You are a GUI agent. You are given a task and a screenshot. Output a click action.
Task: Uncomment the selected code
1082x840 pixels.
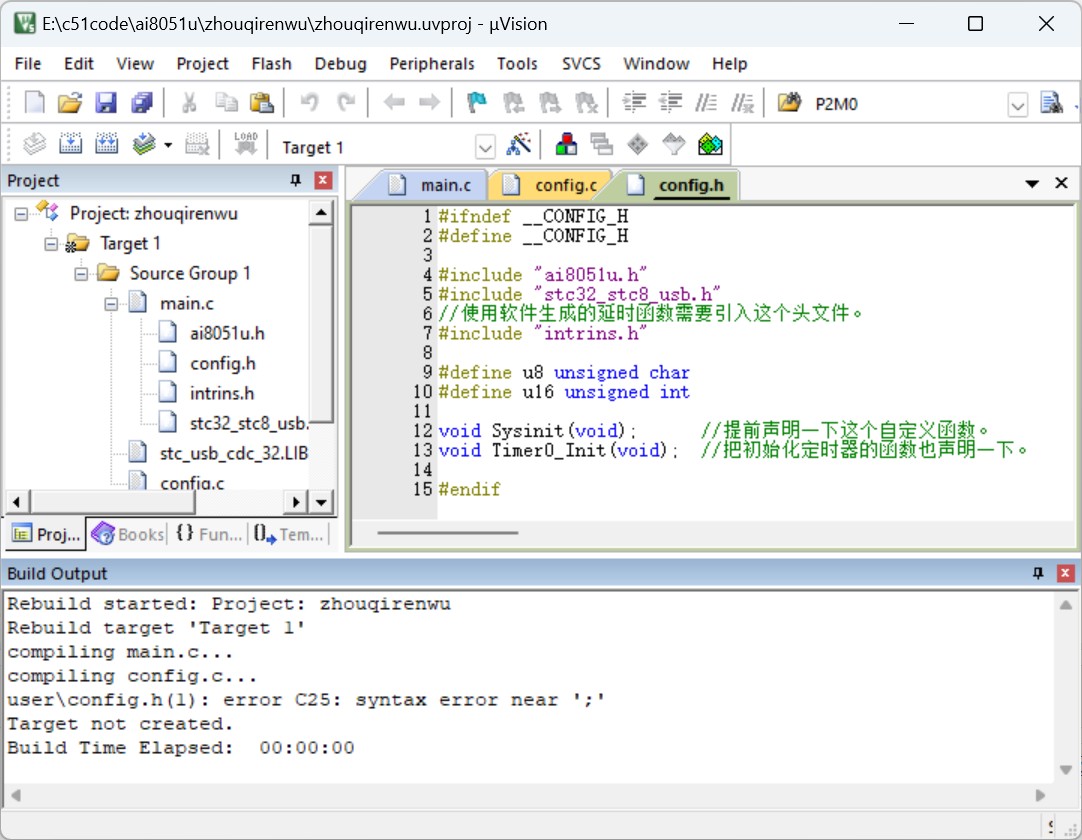(742, 103)
